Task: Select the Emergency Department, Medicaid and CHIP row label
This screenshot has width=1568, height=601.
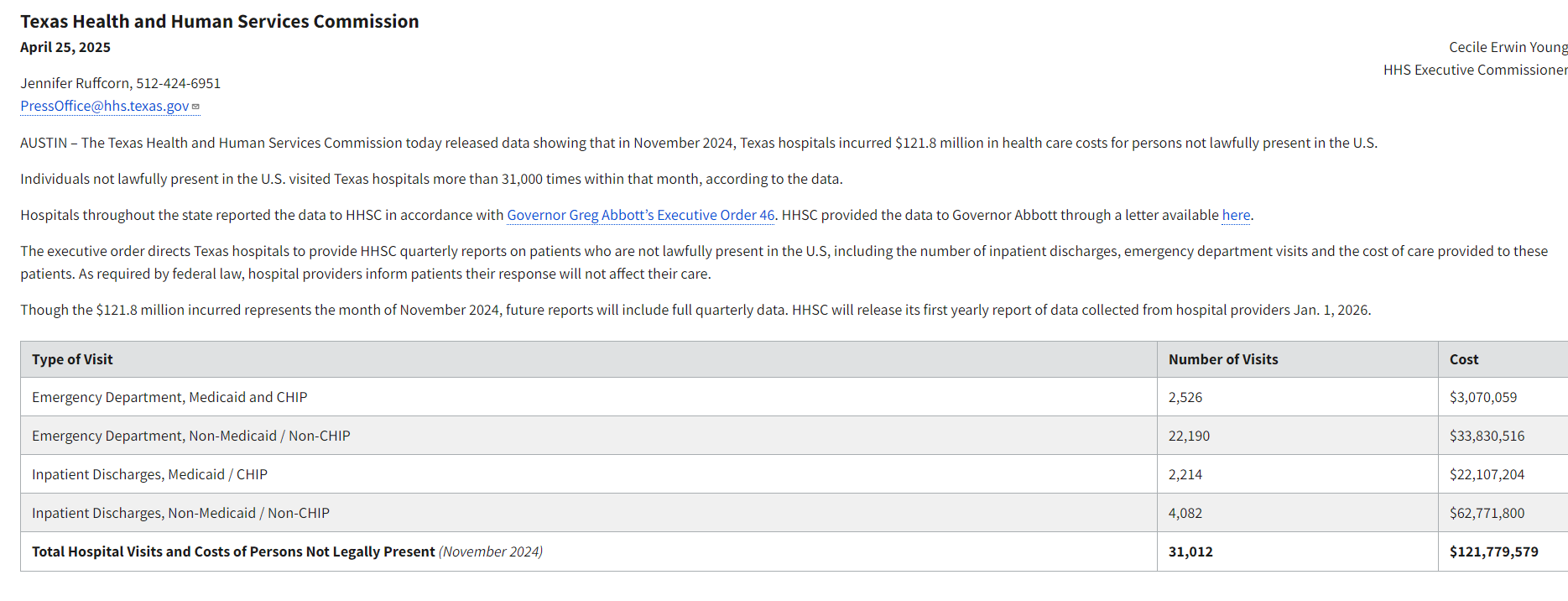Action: click(x=169, y=397)
